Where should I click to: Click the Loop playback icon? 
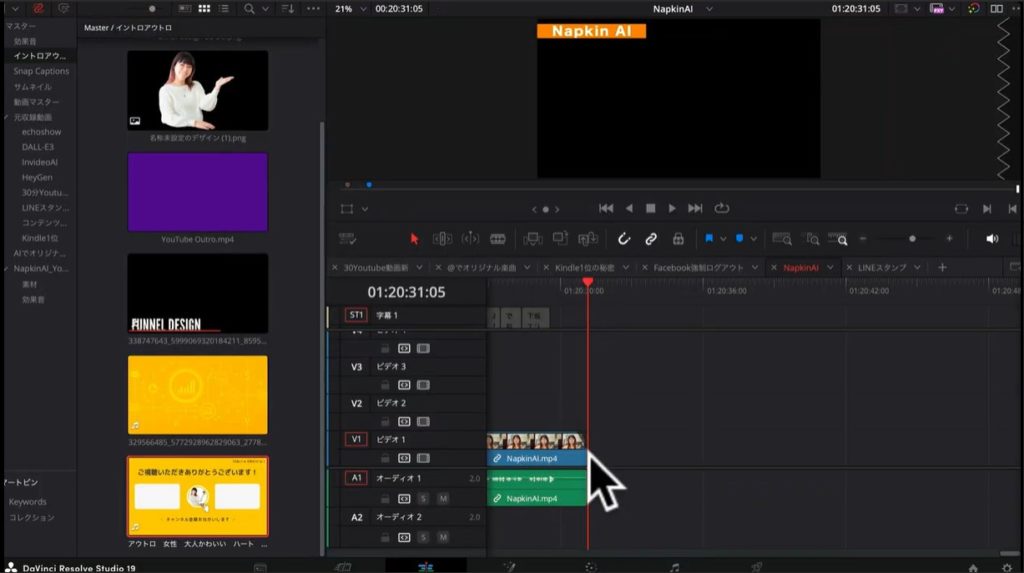[x=722, y=208]
